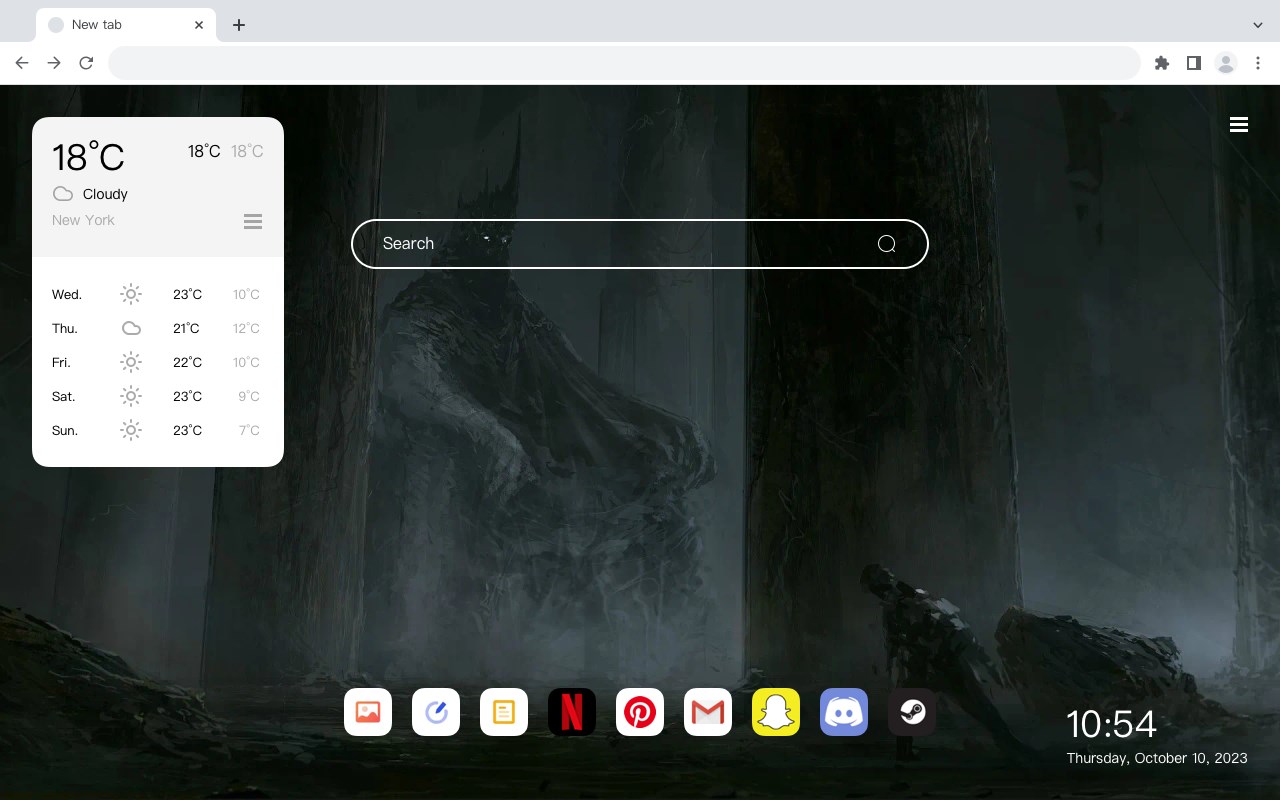Open the browser Extensions puzzle icon

pyautogui.click(x=1162, y=63)
